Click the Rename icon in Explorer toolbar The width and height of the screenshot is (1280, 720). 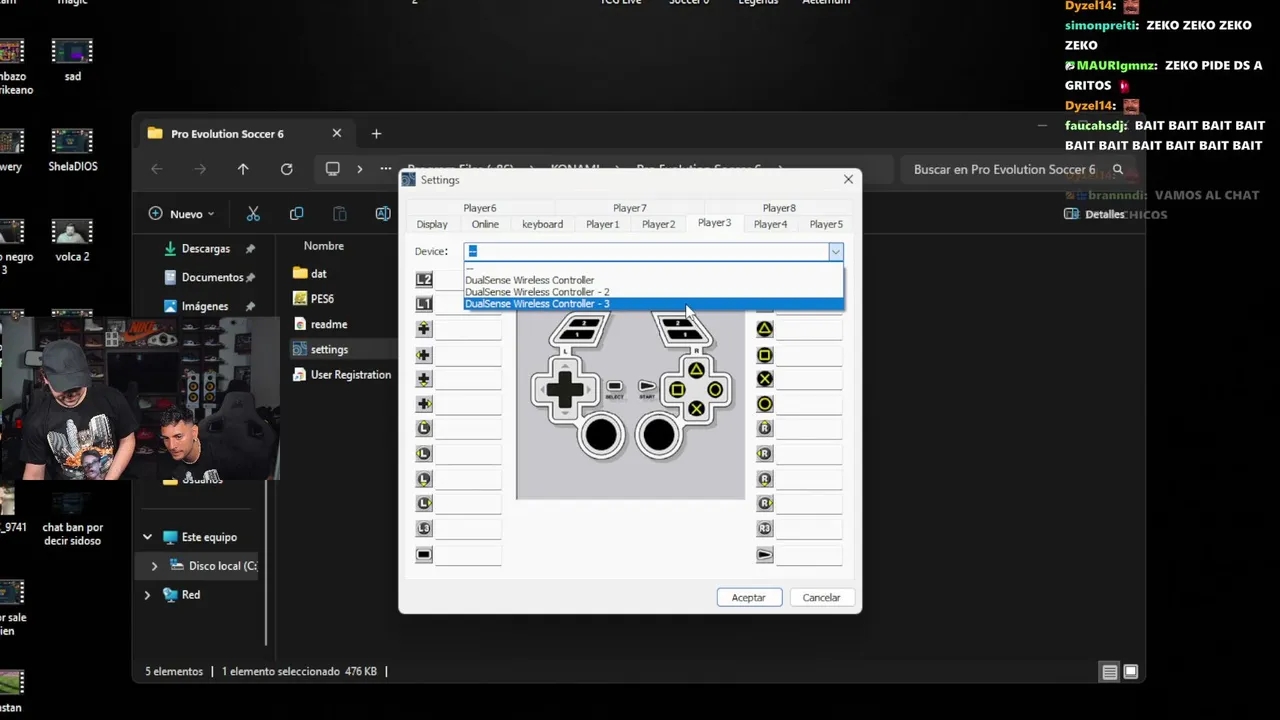(x=383, y=214)
